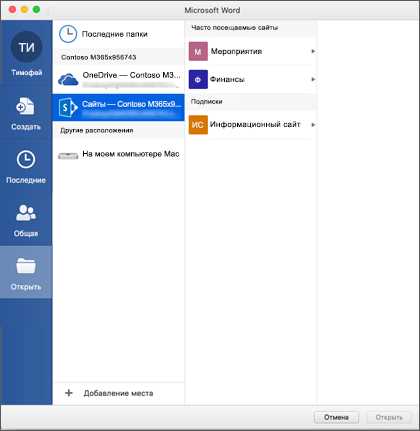Viewport: 420px width, 431px height.
Task: Click the Последние папки clock icon
Action: (68, 34)
